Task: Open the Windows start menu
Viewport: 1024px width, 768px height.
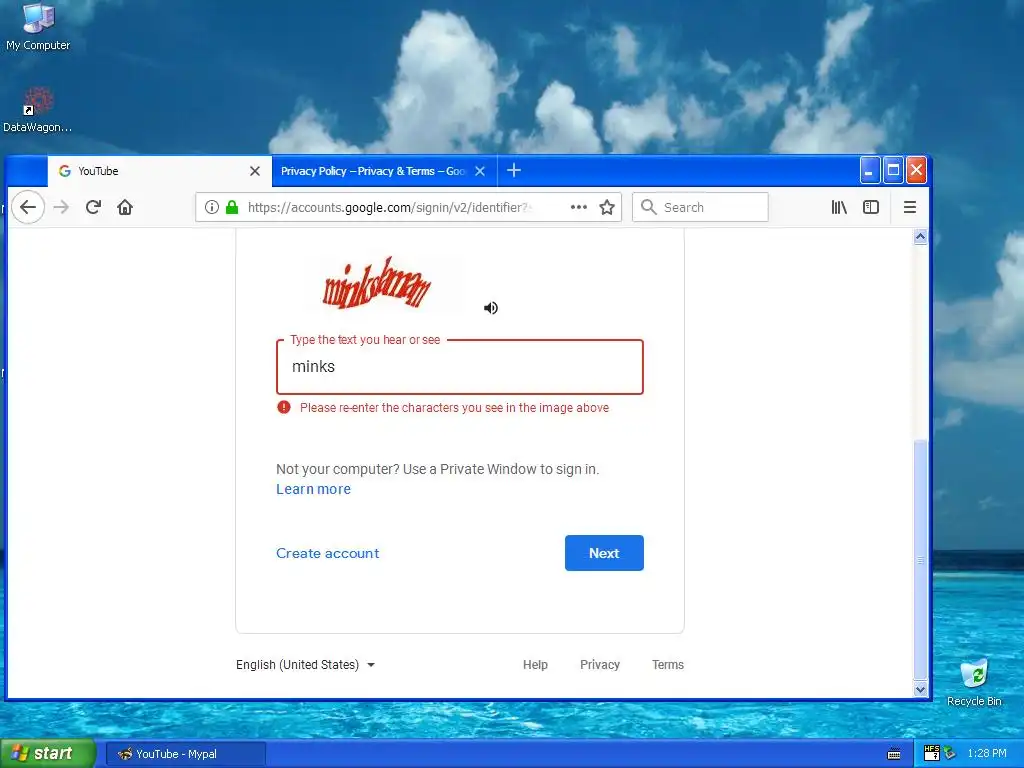Action: [x=48, y=754]
